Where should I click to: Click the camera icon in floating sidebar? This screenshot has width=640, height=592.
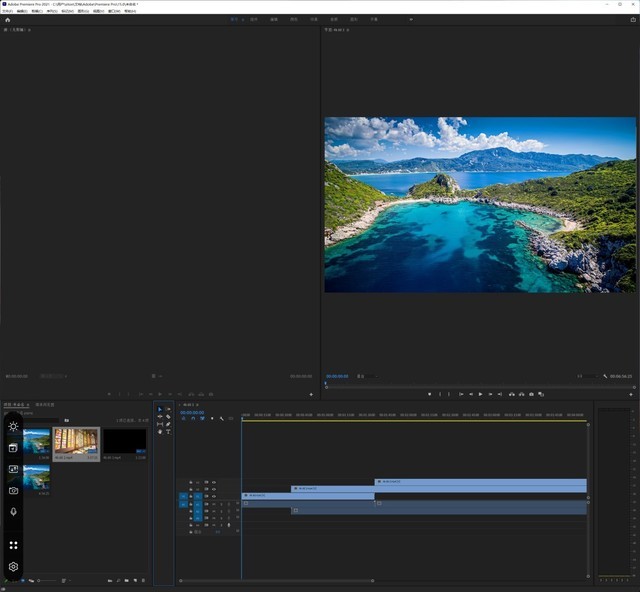[13, 490]
